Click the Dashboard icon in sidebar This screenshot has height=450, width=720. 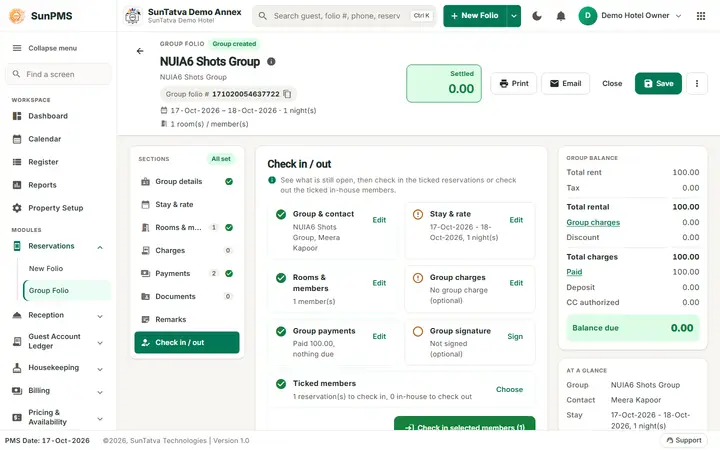17,116
